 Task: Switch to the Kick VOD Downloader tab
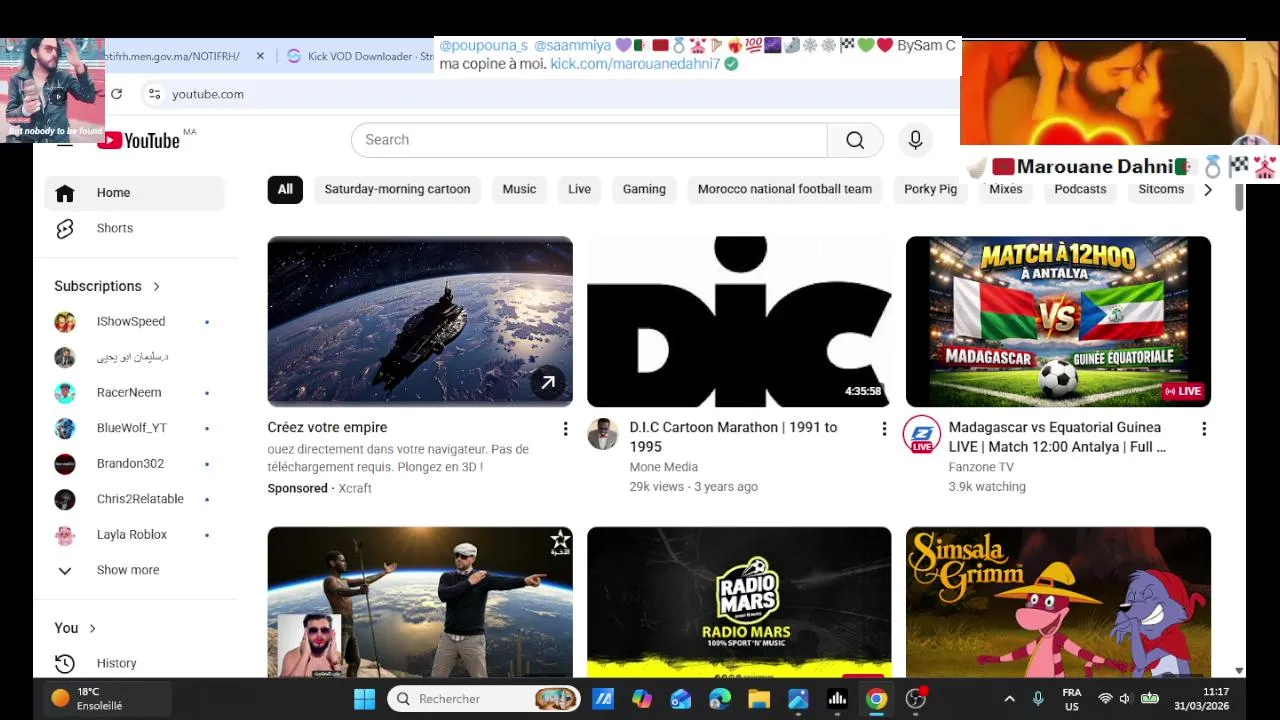tap(360, 57)
